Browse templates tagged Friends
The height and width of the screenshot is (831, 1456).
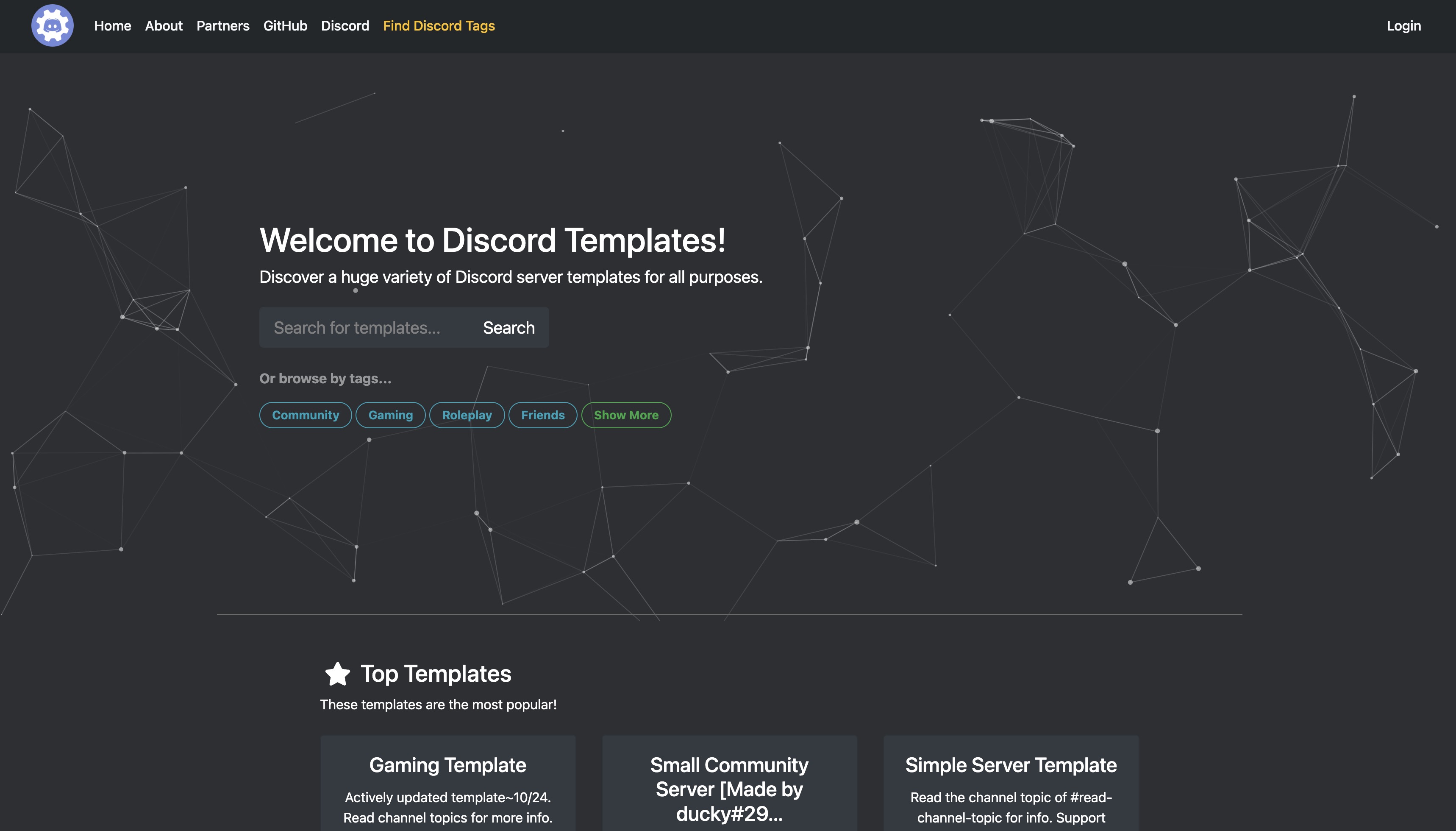[x=542, y=415]
